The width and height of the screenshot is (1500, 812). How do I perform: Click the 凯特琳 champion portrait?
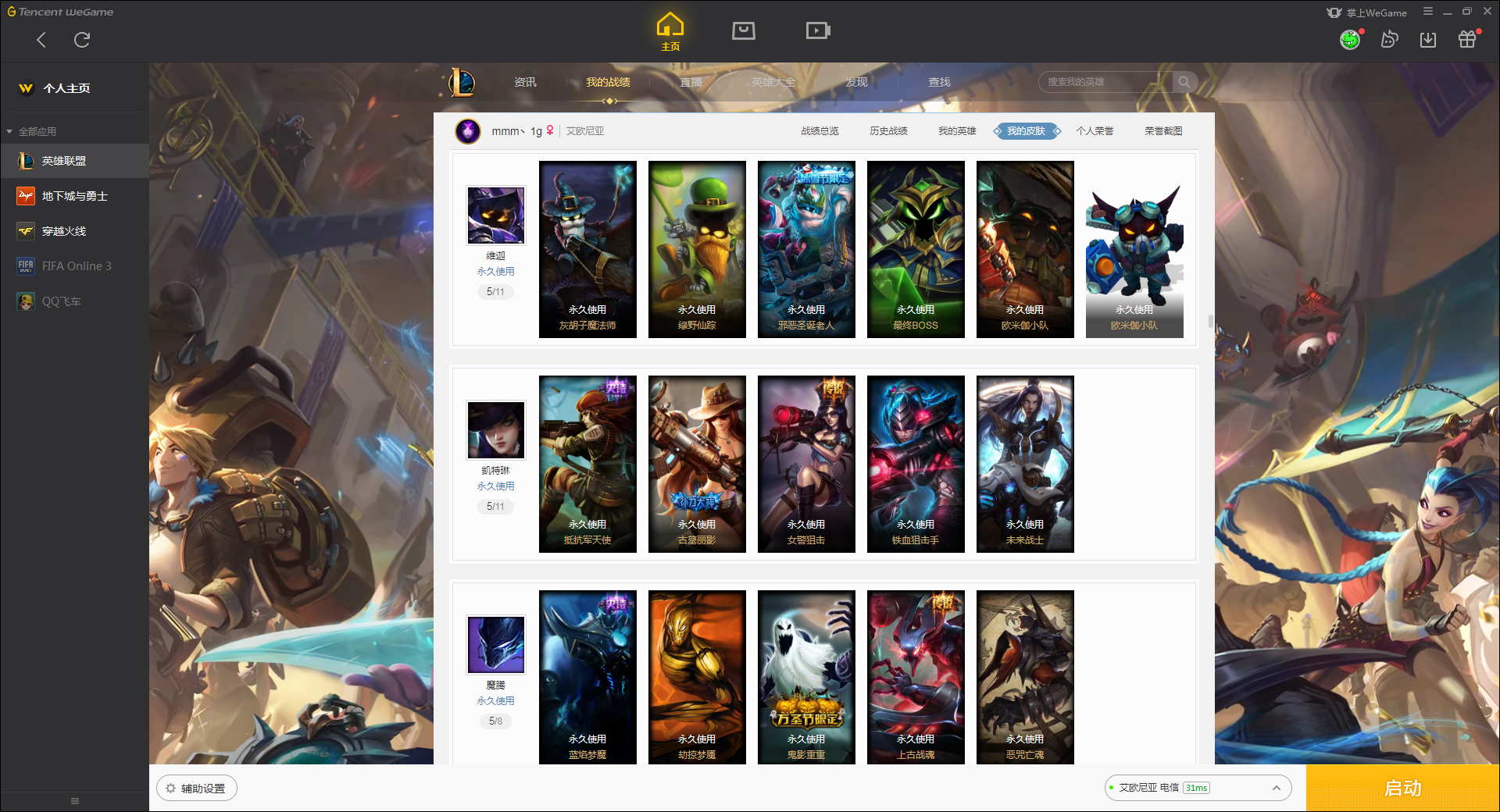pyautogui.click(x=496, y=430)
